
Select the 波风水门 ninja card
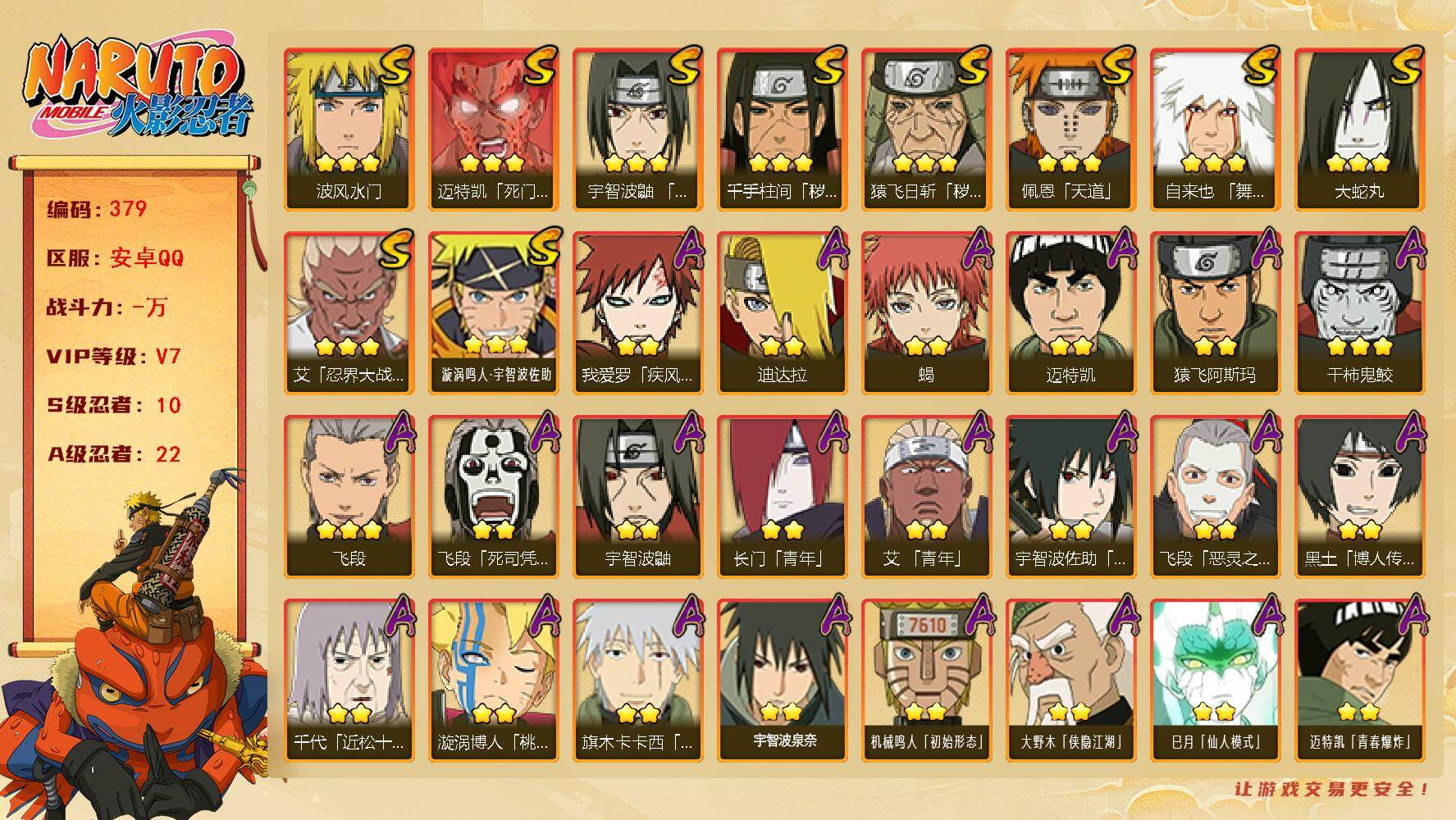[x=349, y=130]
